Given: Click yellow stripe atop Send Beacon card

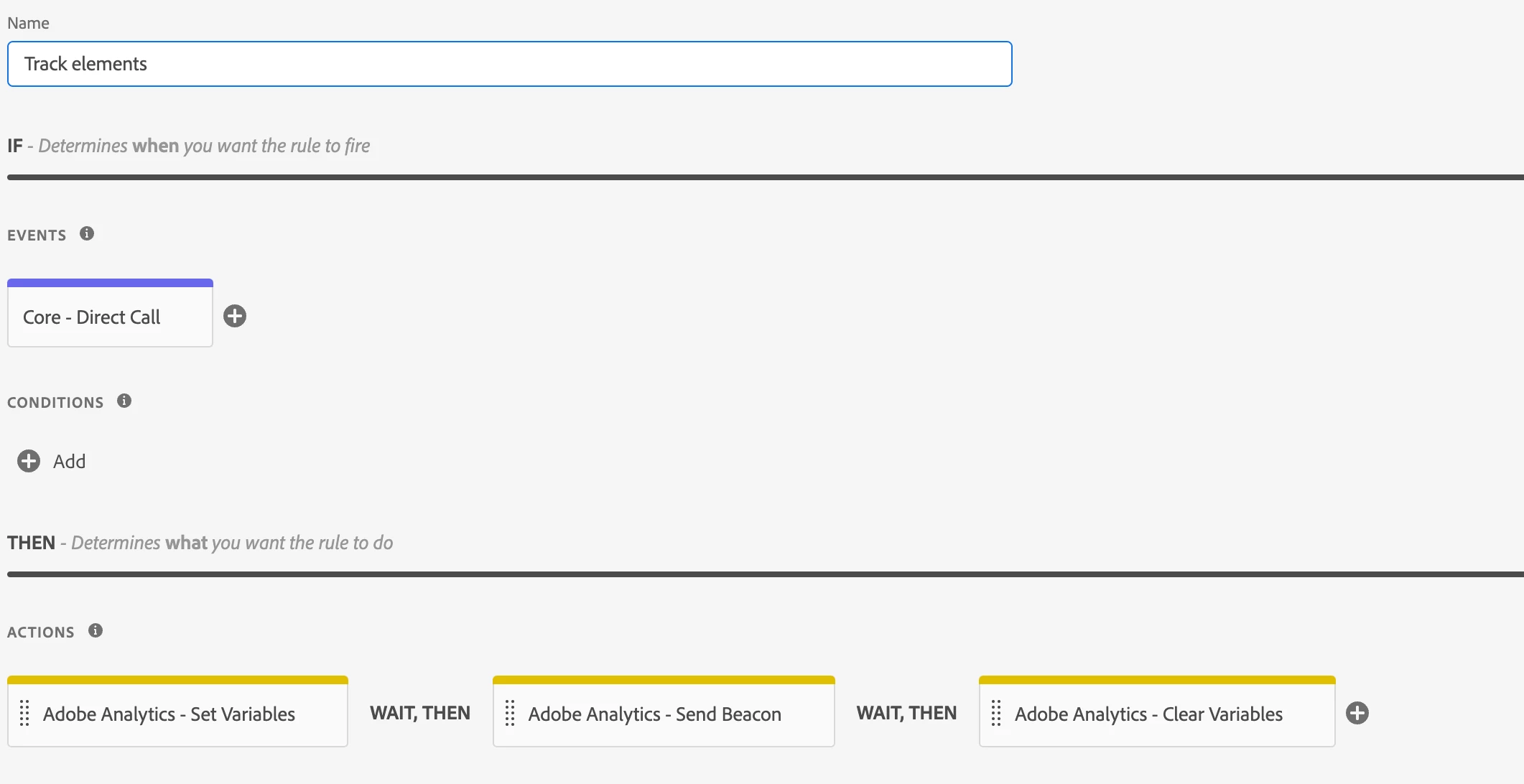Looking at the screenshot, I should pos(664,680).
